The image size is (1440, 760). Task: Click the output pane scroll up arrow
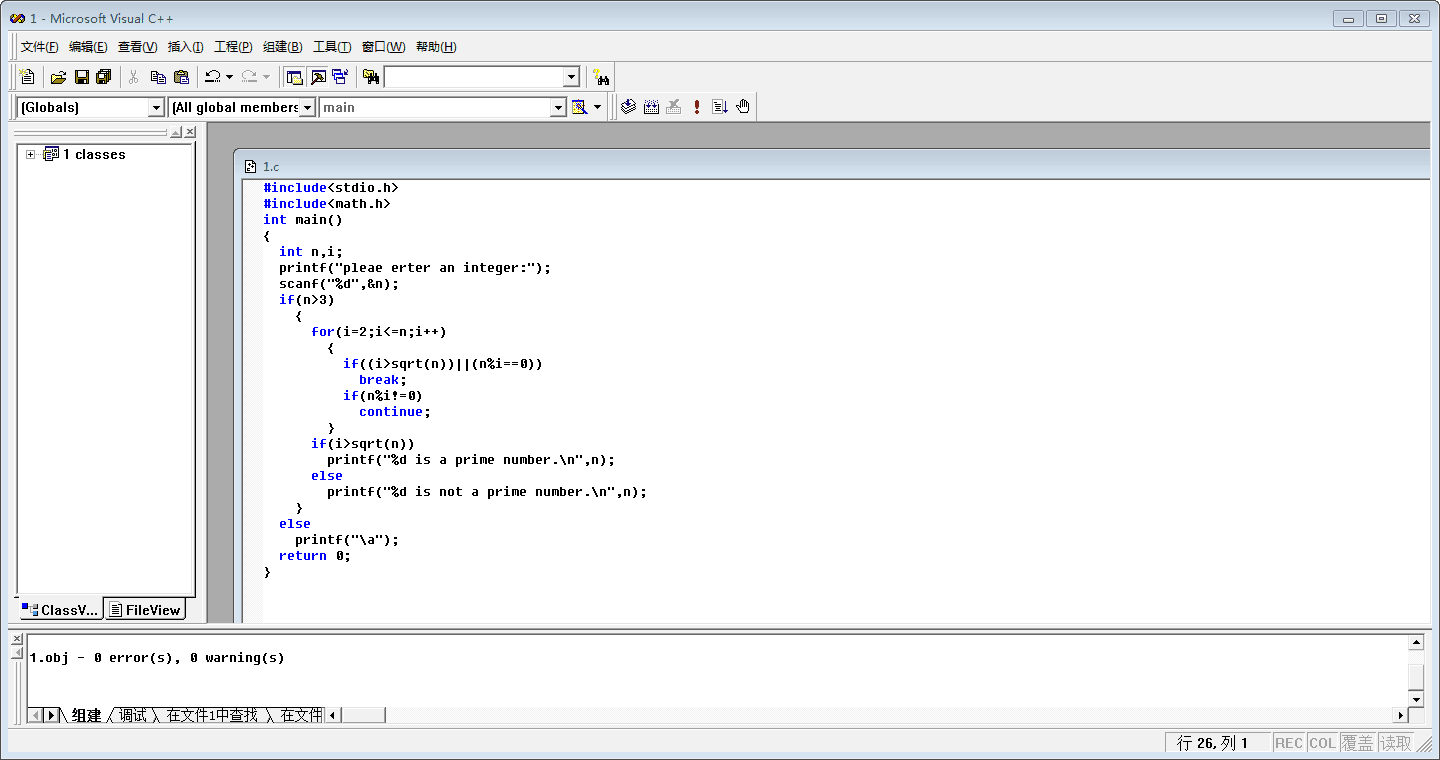click(x=1416, y=643)
